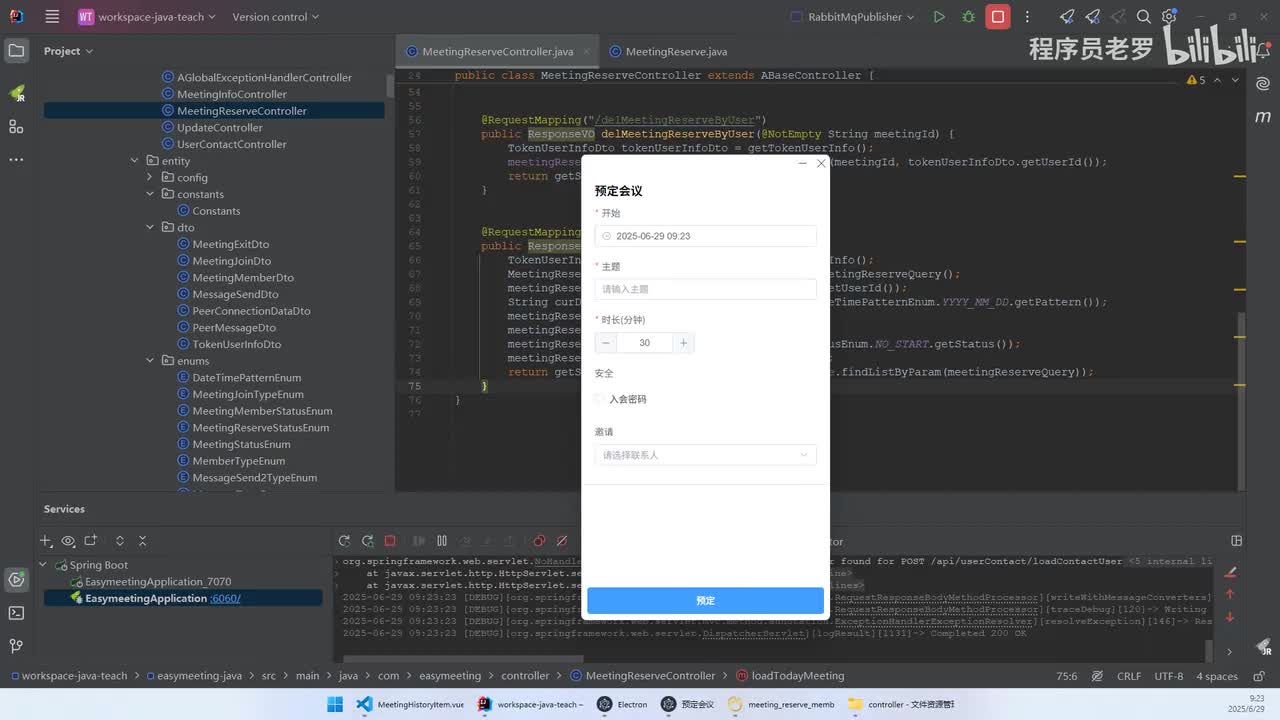
Task: Open the :6060/ application link
Action: (x=226, y=599)
